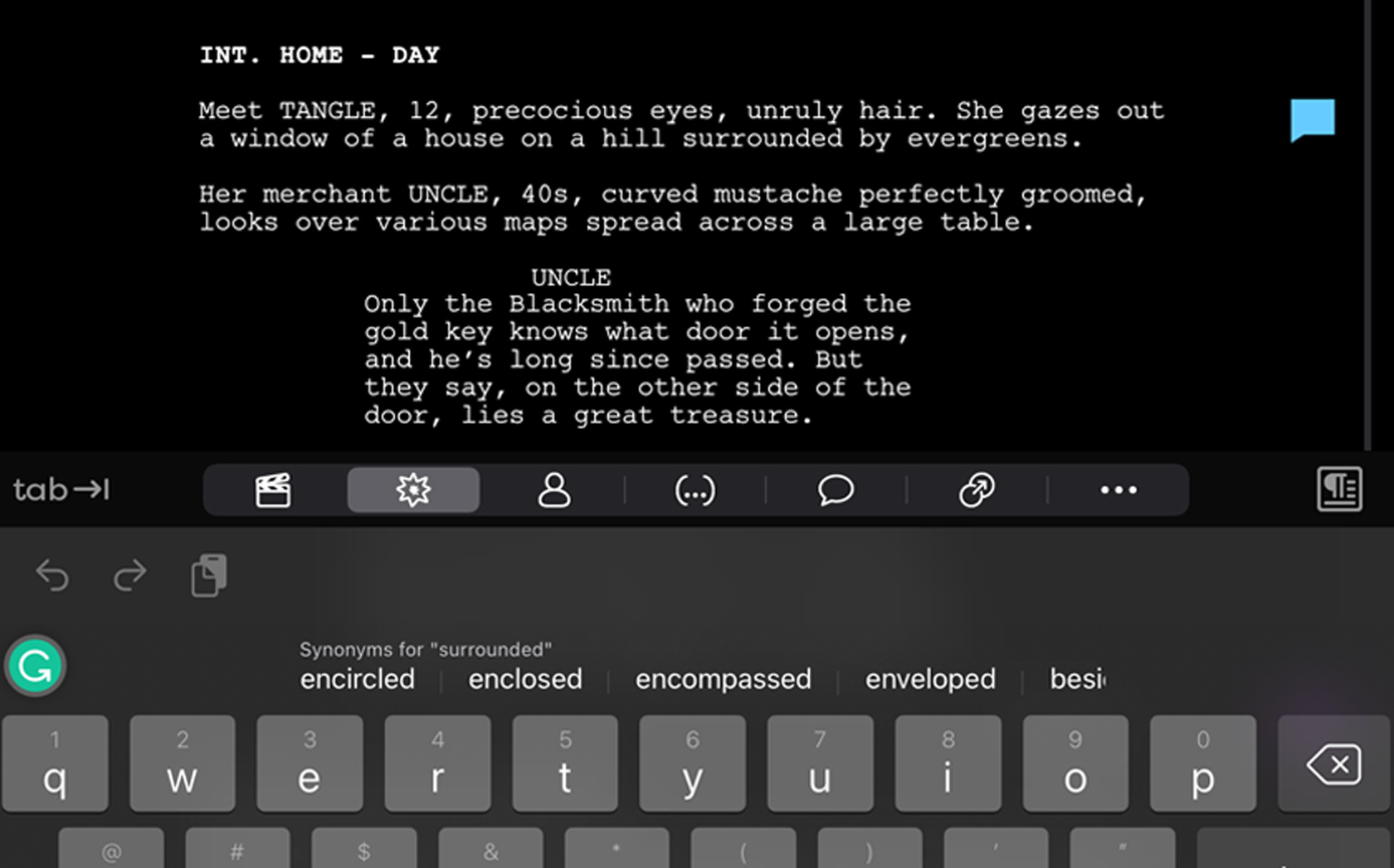
Task: Select the link chain element icon
Action: click(x=977, y=490)
